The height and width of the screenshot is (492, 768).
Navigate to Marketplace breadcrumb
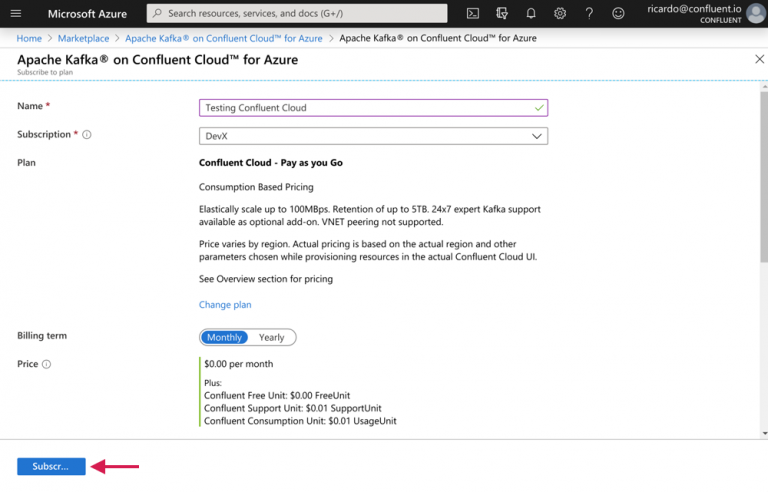tap(83, 38)
